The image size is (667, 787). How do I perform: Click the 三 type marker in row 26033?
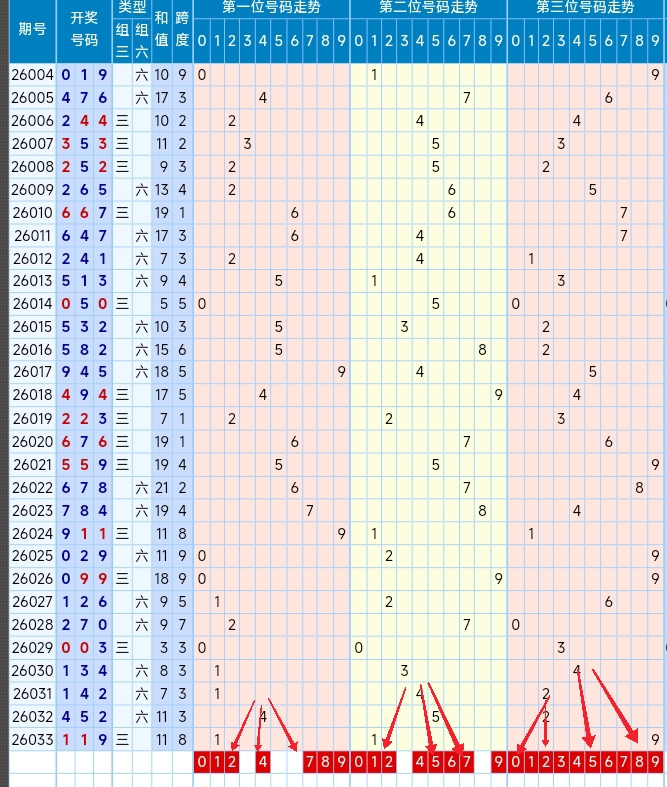click(122, 739)
